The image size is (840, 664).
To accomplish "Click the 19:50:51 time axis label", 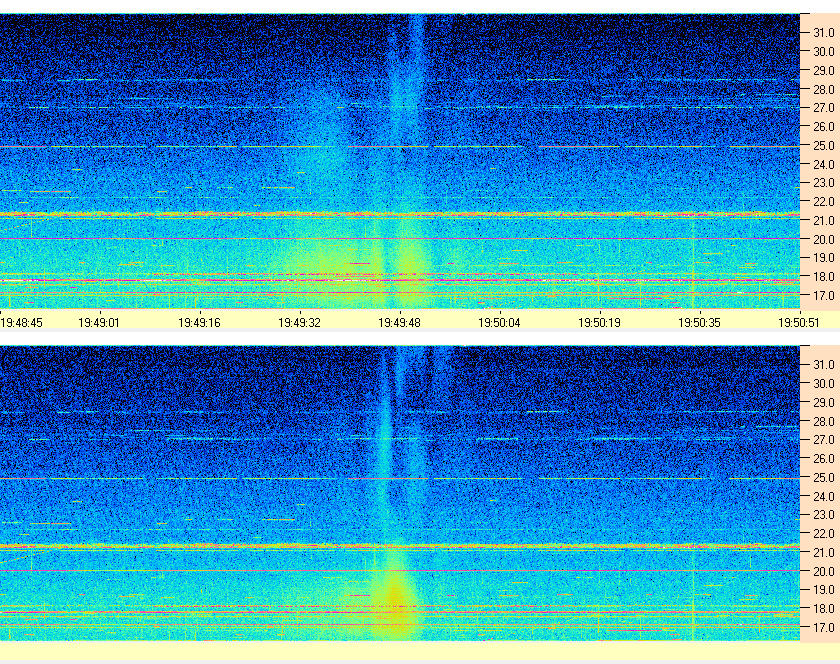I will click(799, 323).
